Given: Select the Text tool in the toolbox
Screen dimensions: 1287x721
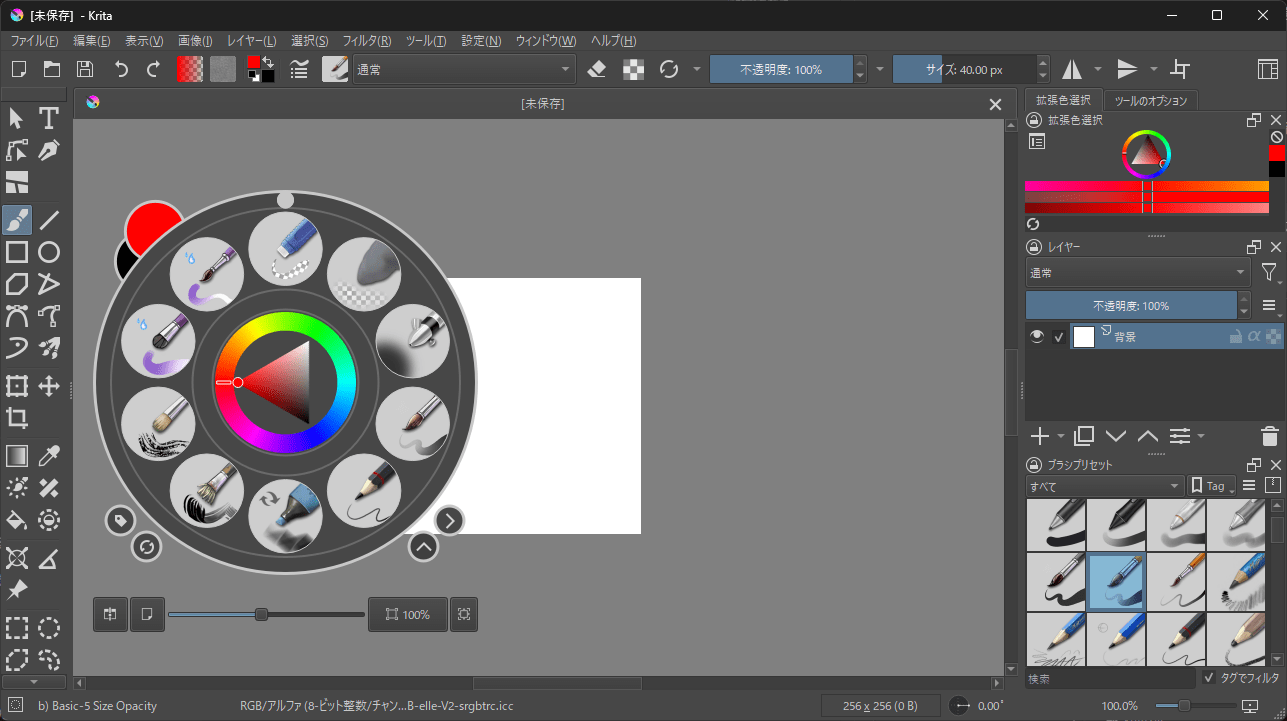Looking at the screenshot, I should 48,117.
